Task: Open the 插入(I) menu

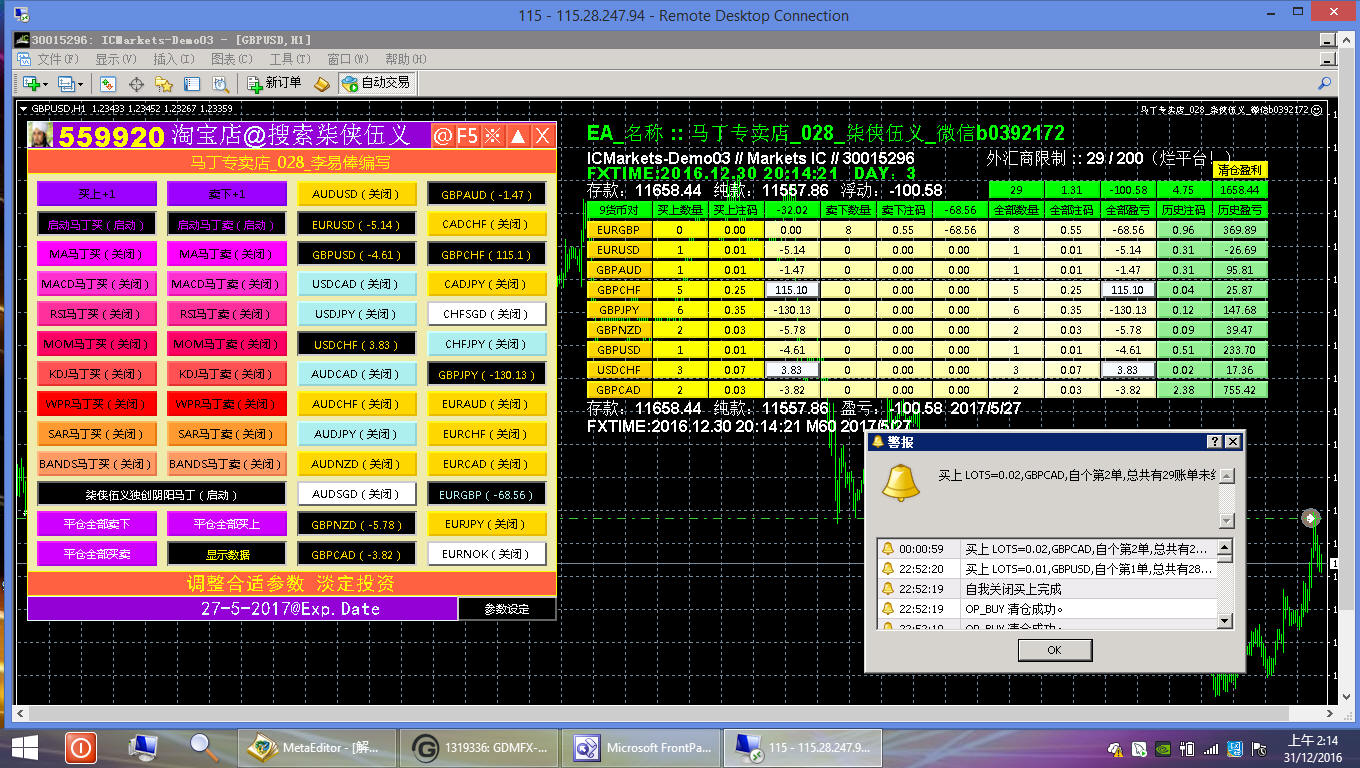Action: coord(173,59)
